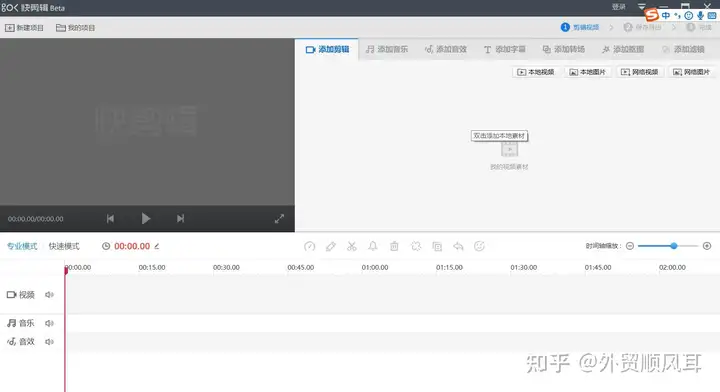Click the 网络图片 online image button

pyautogui.click(x=691, y=72)
